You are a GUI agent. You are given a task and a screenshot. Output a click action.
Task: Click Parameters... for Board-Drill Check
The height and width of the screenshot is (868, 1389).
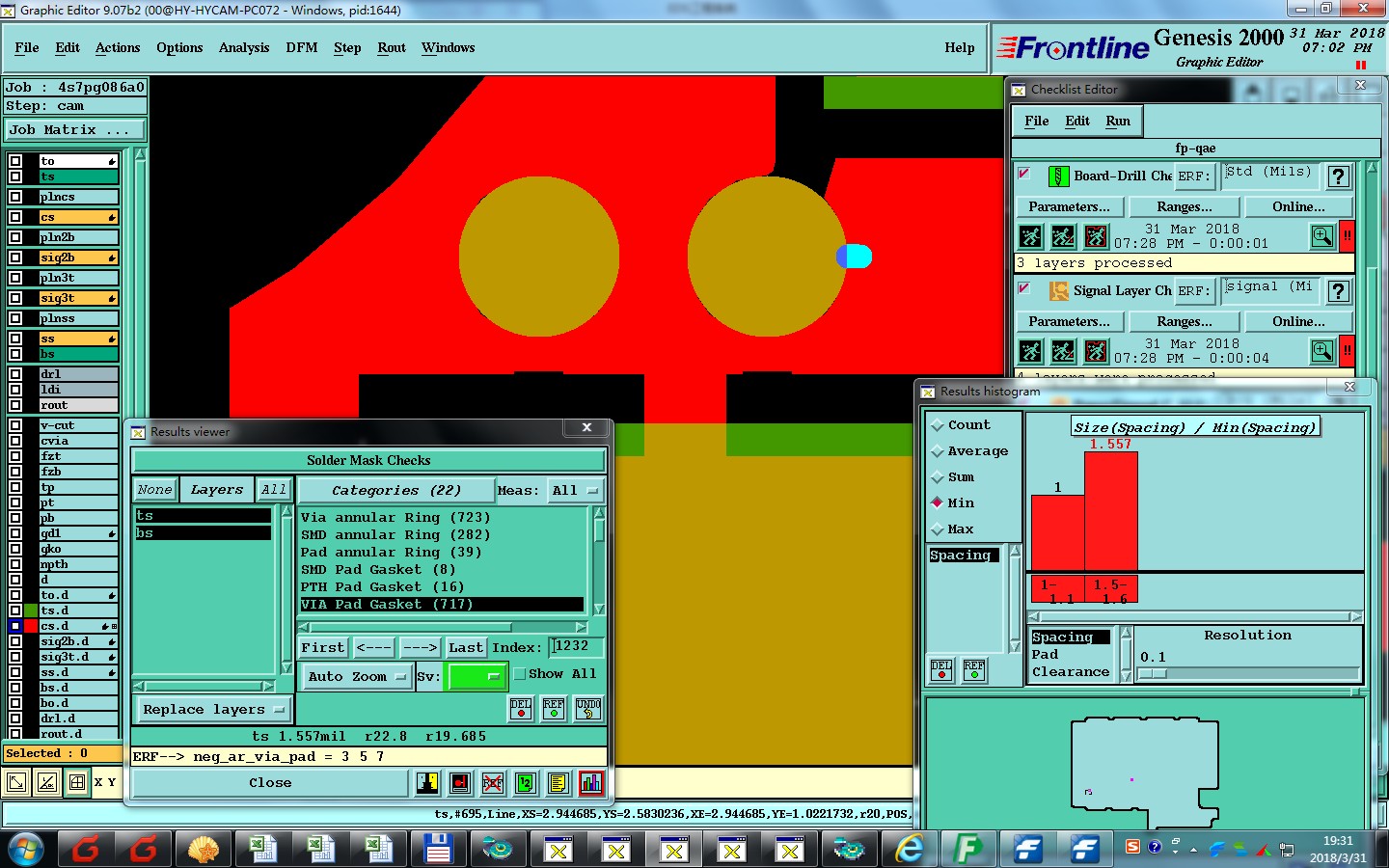tap(1069, 206)
